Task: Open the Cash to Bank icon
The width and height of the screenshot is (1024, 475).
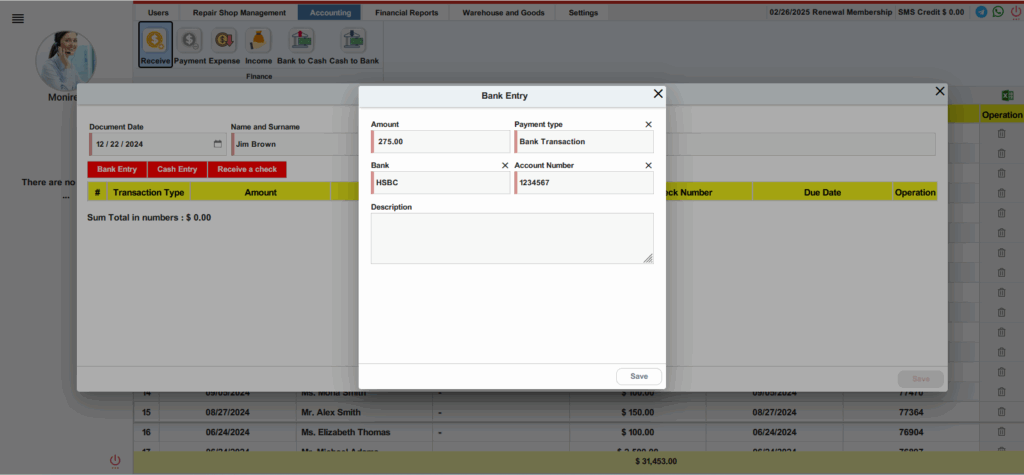Action: point(353,46)
